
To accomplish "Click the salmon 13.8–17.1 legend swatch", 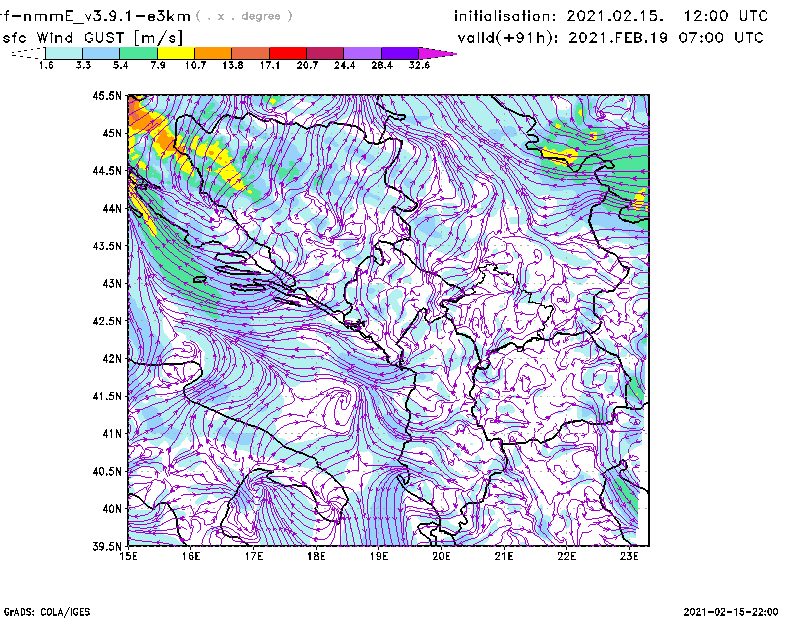I will (251, 53).
